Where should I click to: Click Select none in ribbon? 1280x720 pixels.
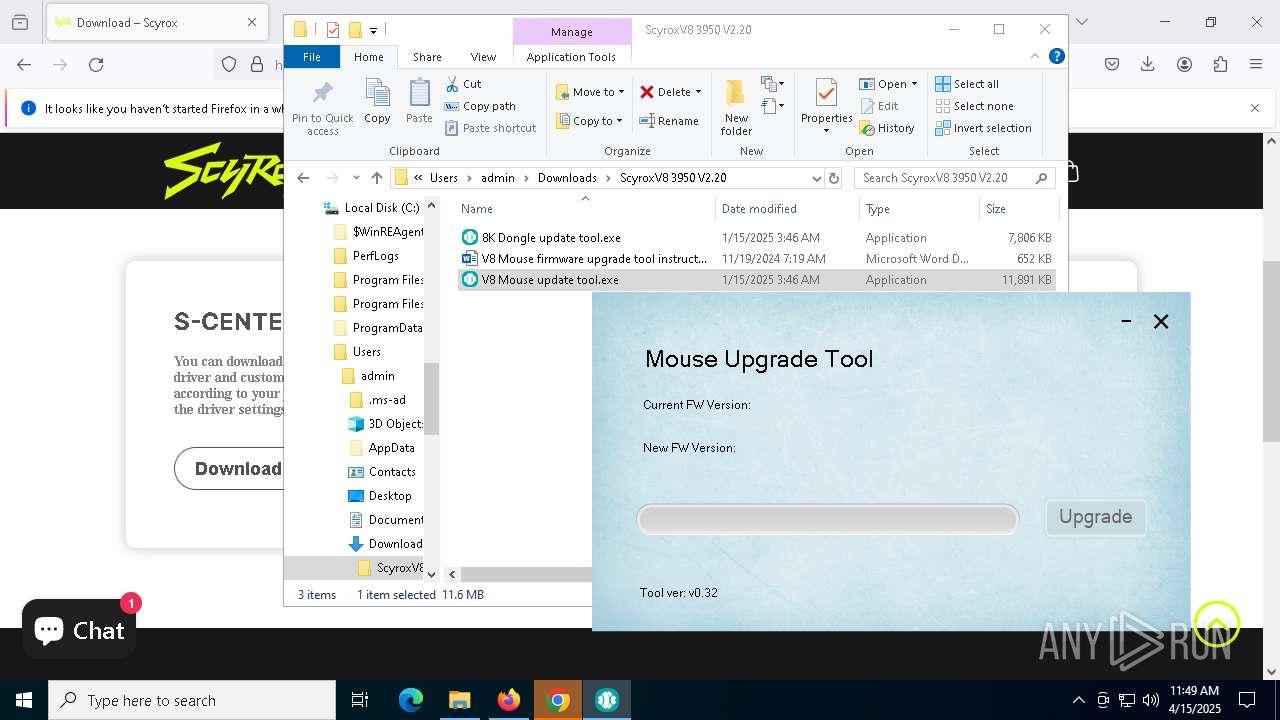point(974,106)
